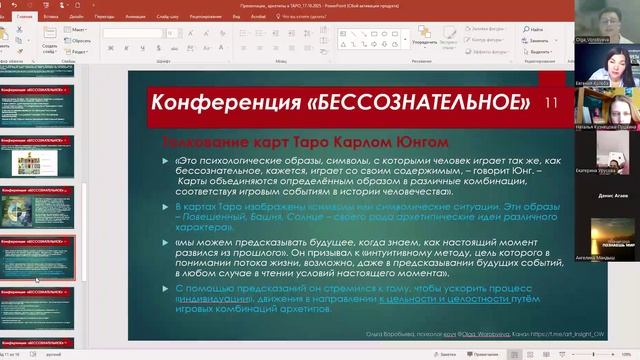
Task: Open the font name combo box
Action: pos(133,33)
